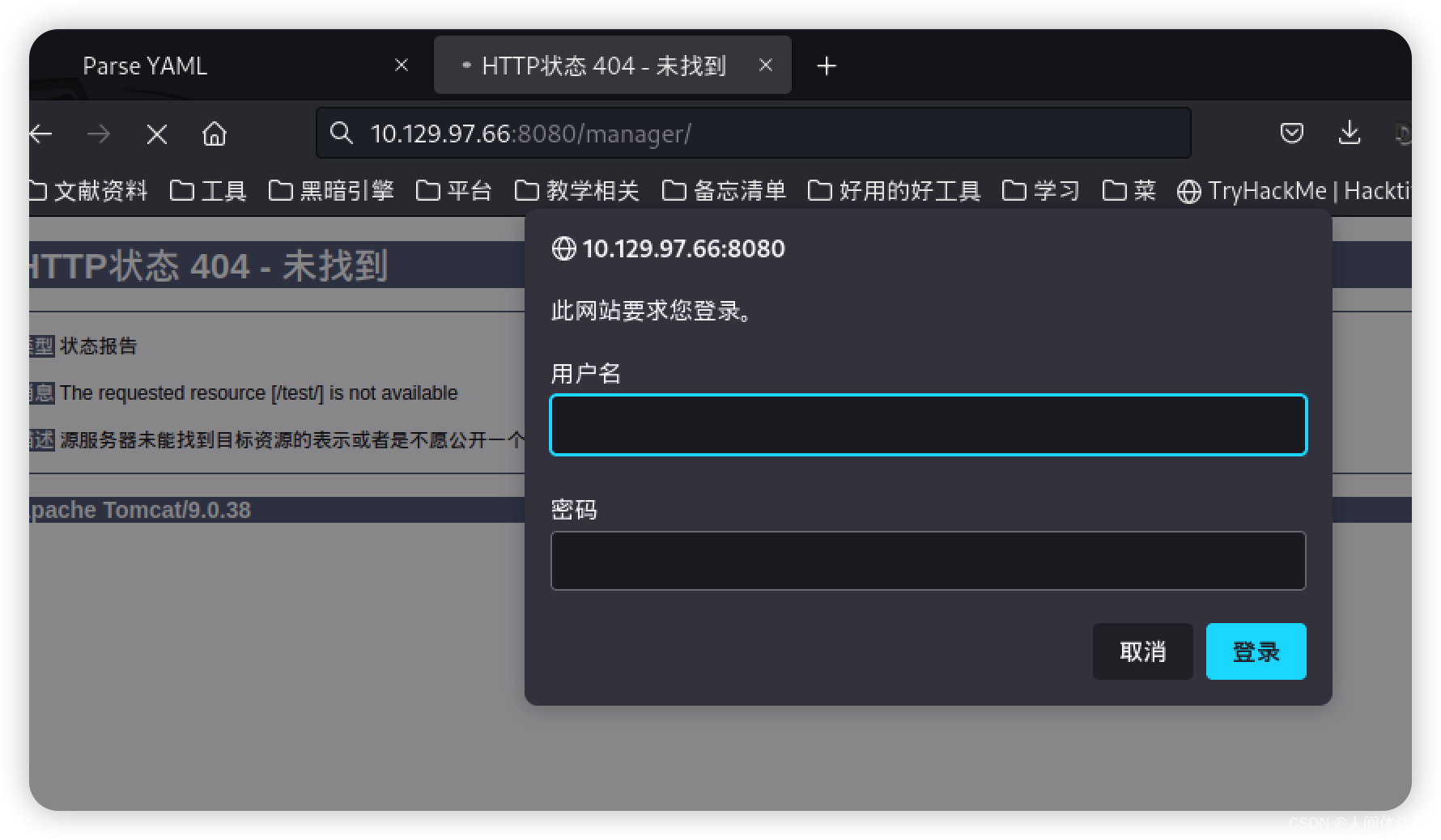The height and width of the screenshot is (840, 1441).
Task: Stop loading with the X button
Action: pos(157,134)
